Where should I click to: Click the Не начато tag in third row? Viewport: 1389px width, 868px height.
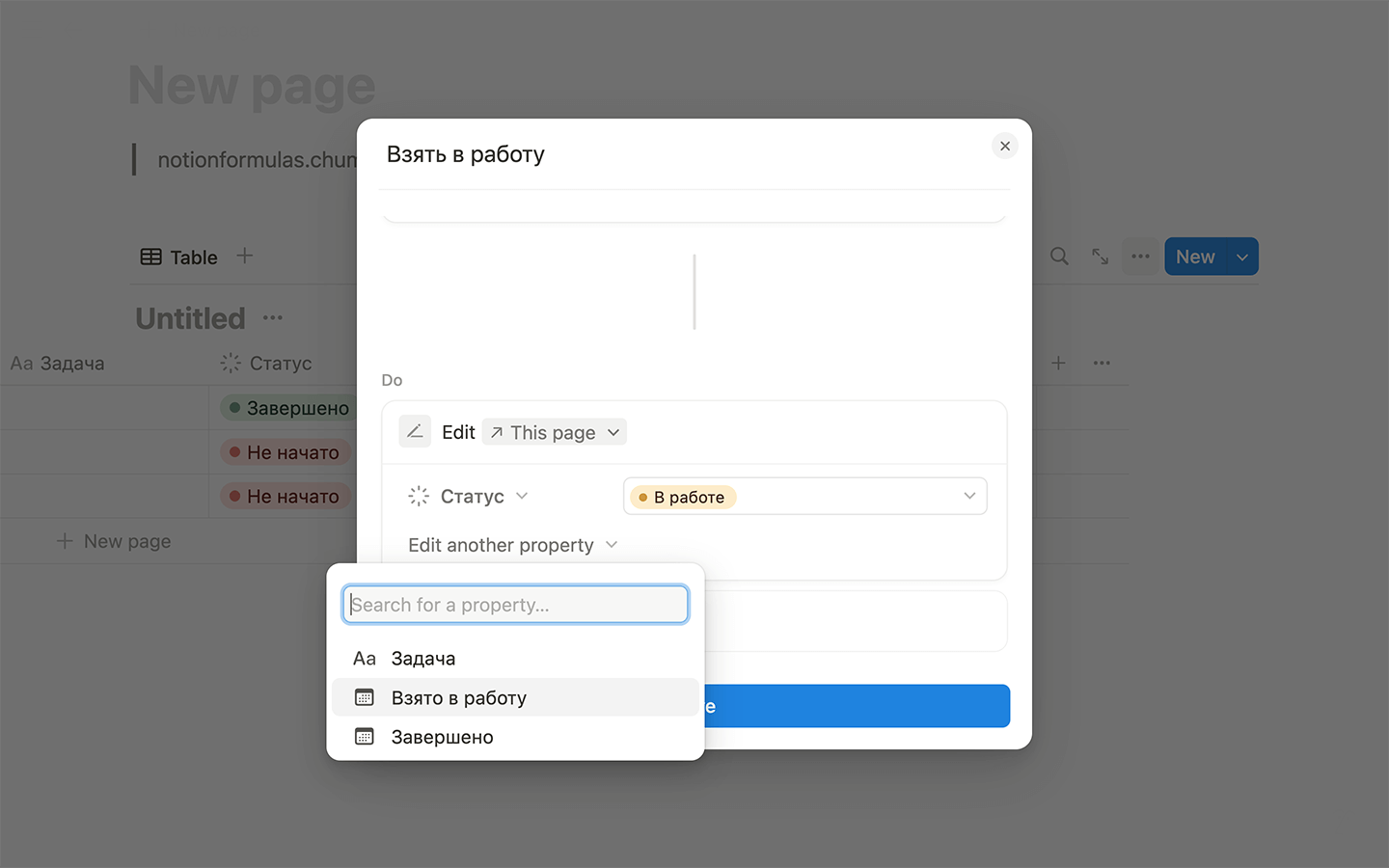(285, 497)
